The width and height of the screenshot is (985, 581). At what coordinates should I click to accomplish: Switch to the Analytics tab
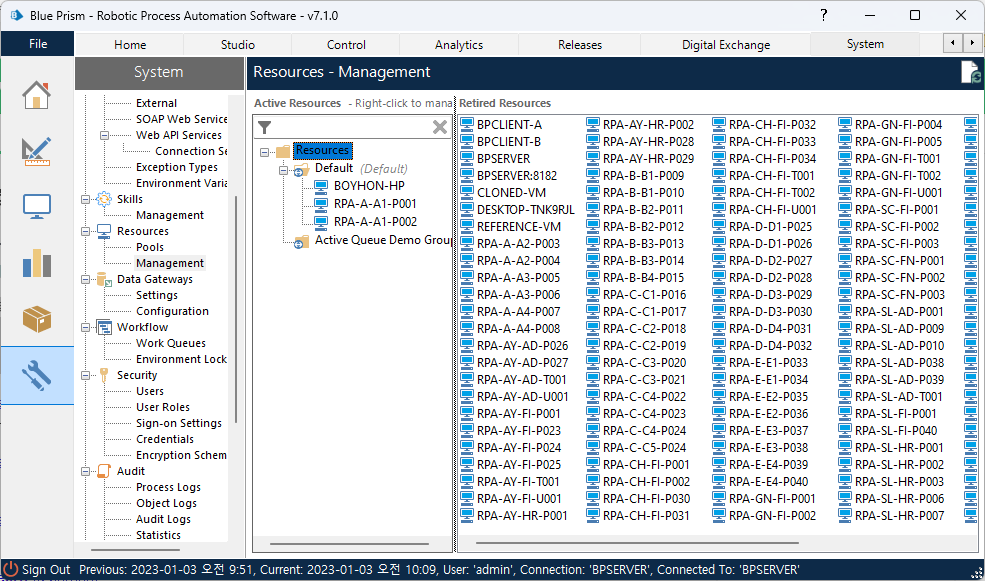[459, 45]
